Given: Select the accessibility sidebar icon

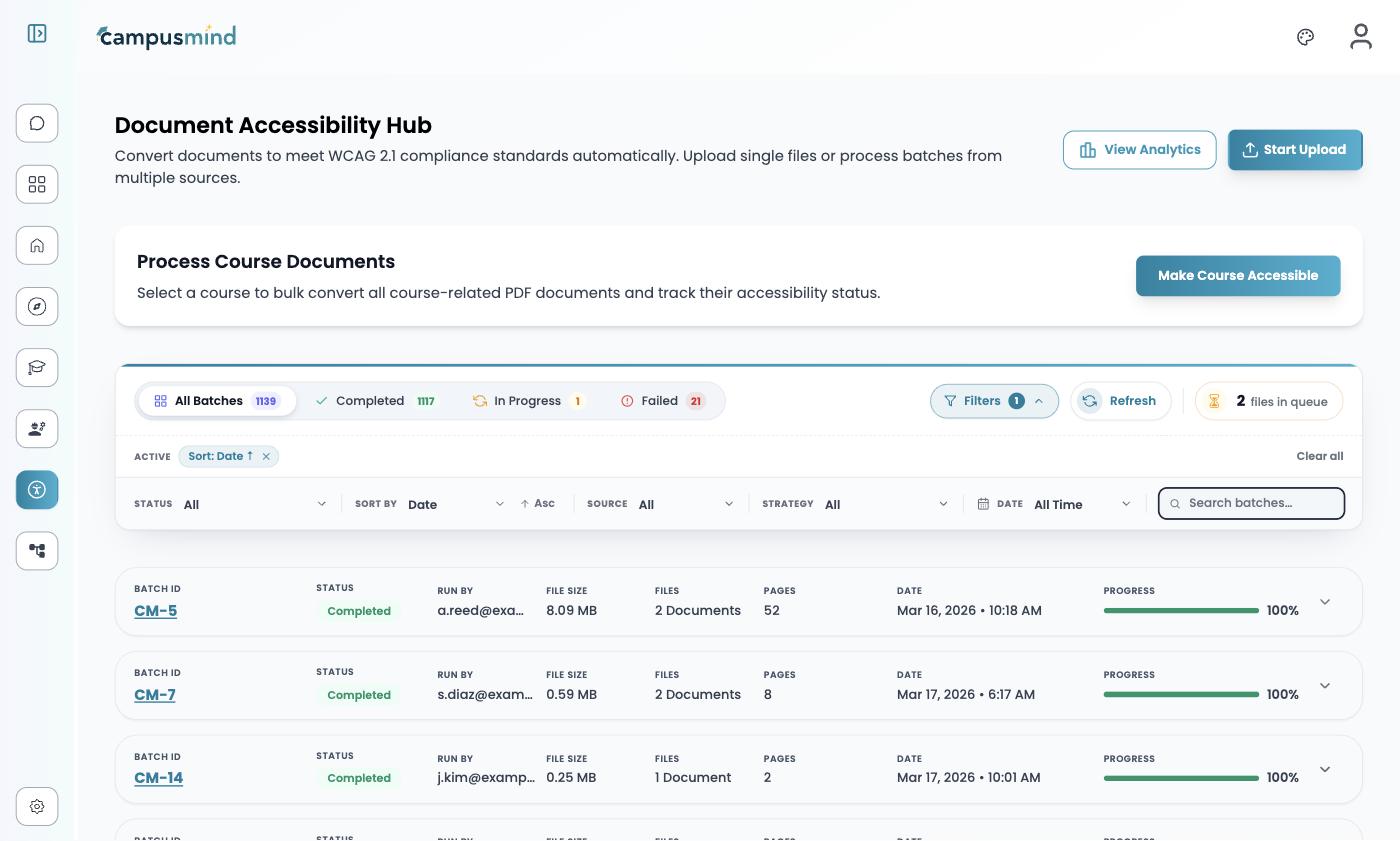Looking at the screenshot, I should click(37, 489).
